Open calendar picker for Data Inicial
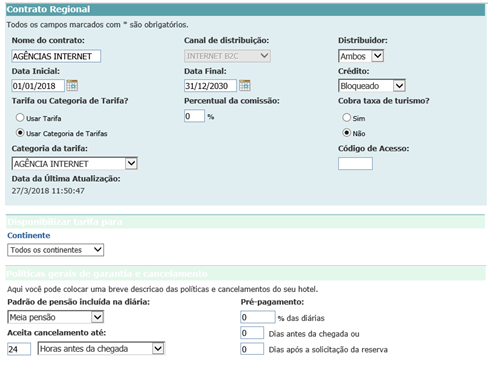Viewport: 490px width, 373px height. [x=72, y=86]
